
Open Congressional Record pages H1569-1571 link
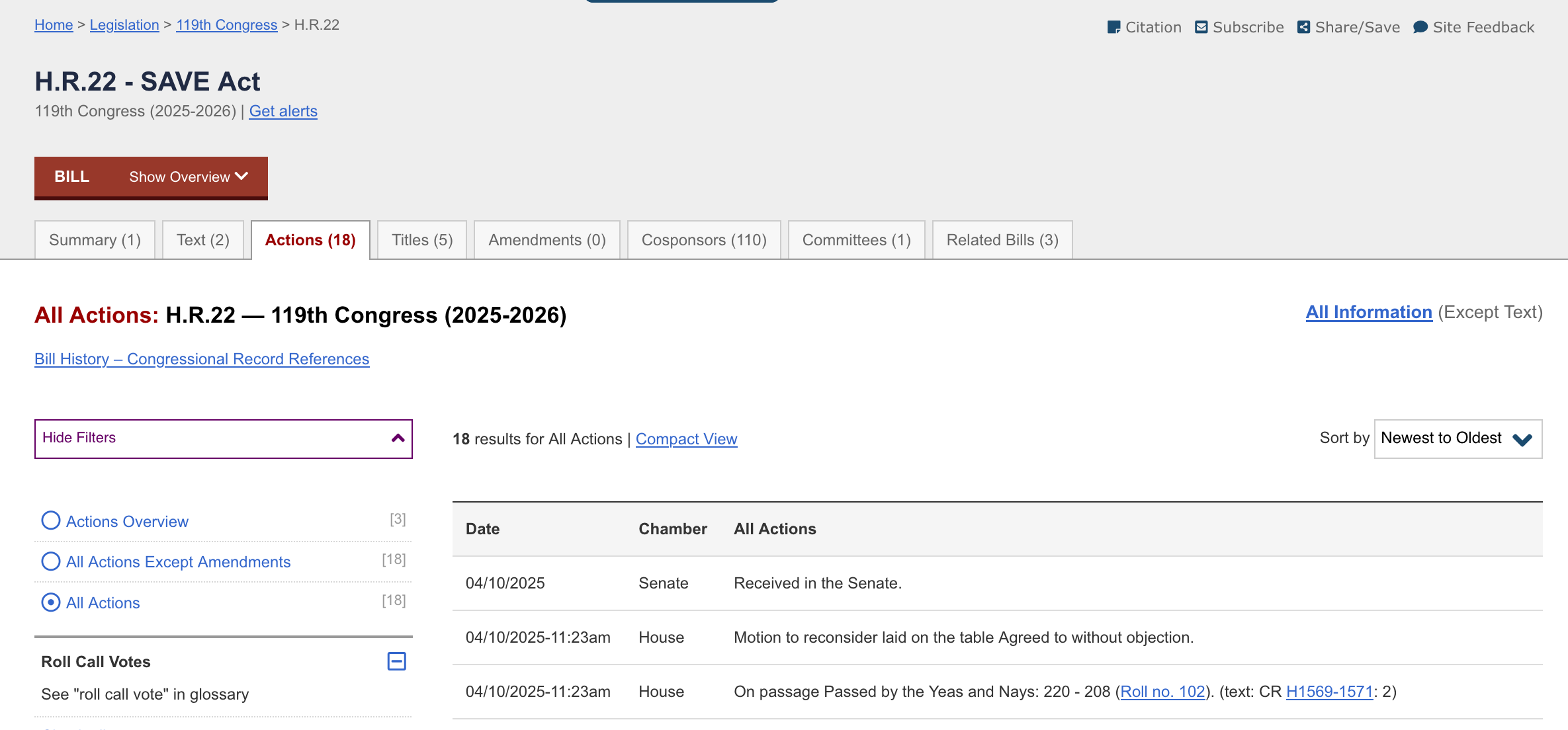(x=1329, y=692)
